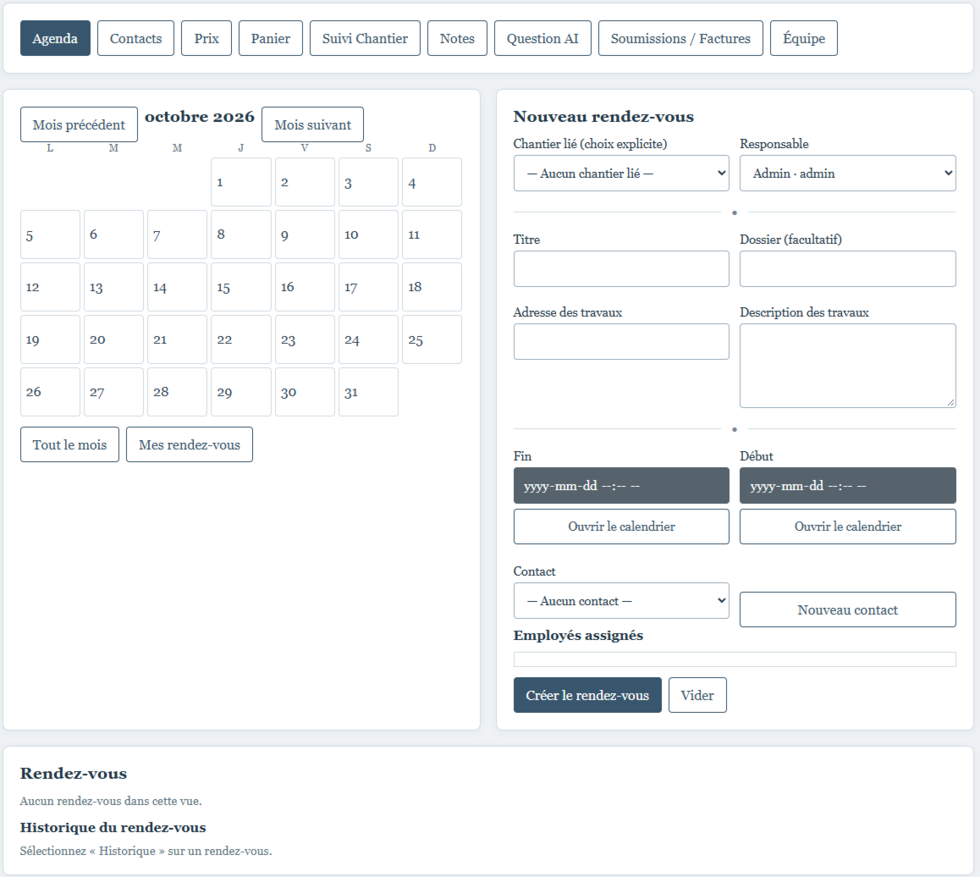The image size is (980, 877).
Task: Expand the Contact dropdown
Action: click(621, 601)
